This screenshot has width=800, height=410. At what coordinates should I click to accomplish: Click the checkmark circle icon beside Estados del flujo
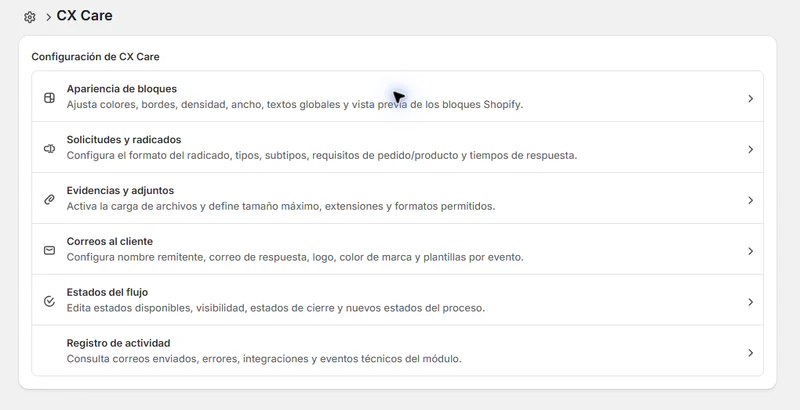click(x=49, y=301)
